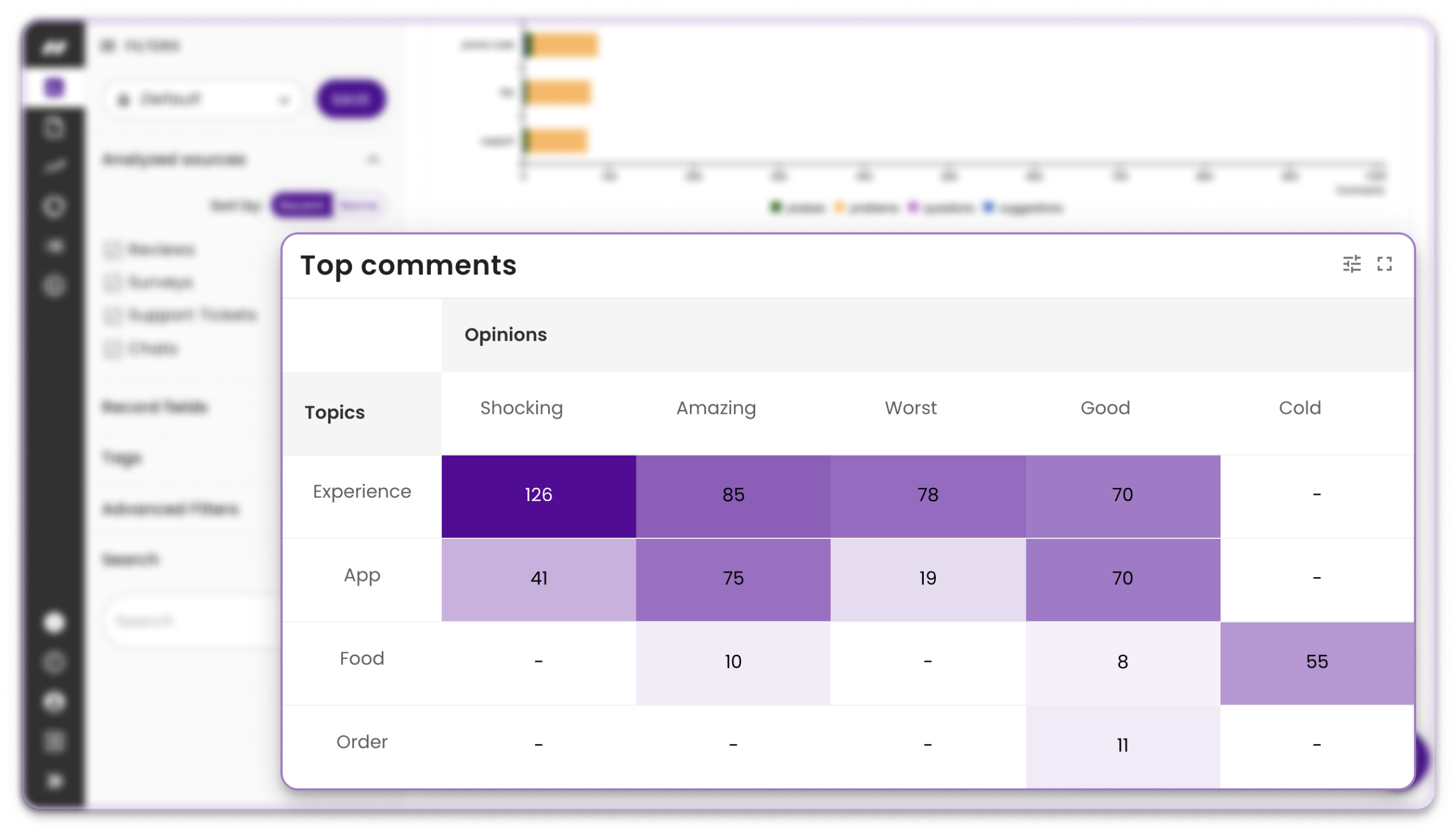This screenshot has width=1456, height=833.
Task: Click the arrow icon at sidebar bottom
Action: coord(54,781)
